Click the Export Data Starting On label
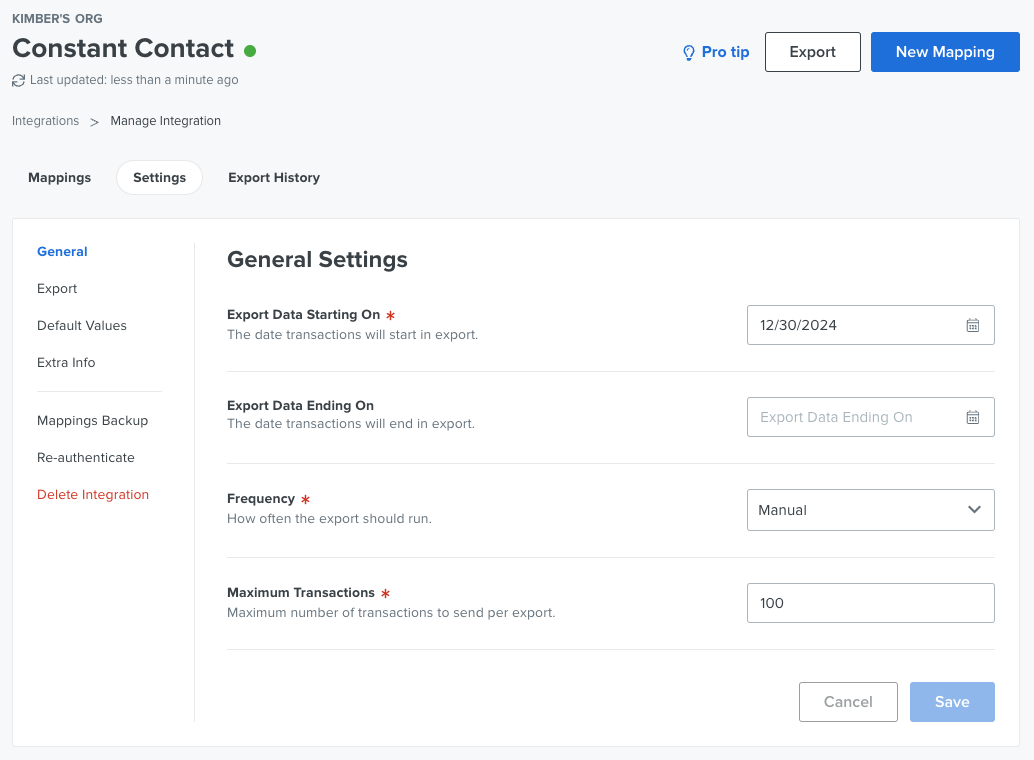Screen dimensions: 1034x760 tap(303, 315)
